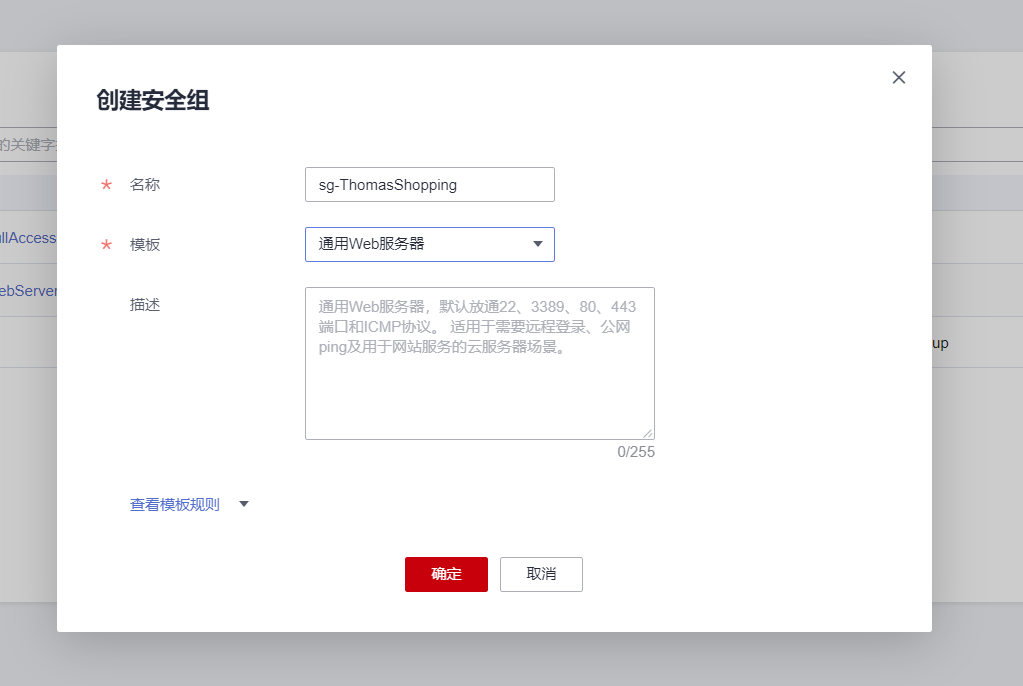The width and height of the screenshot is (1023, 686).
Task: Close the 创建安全组 dialog with X
Action: [898, 78]
